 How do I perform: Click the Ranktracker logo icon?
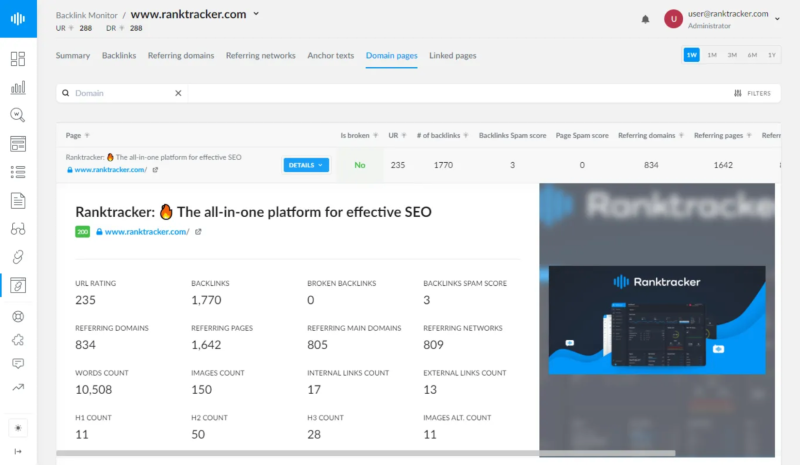(18, 19)
